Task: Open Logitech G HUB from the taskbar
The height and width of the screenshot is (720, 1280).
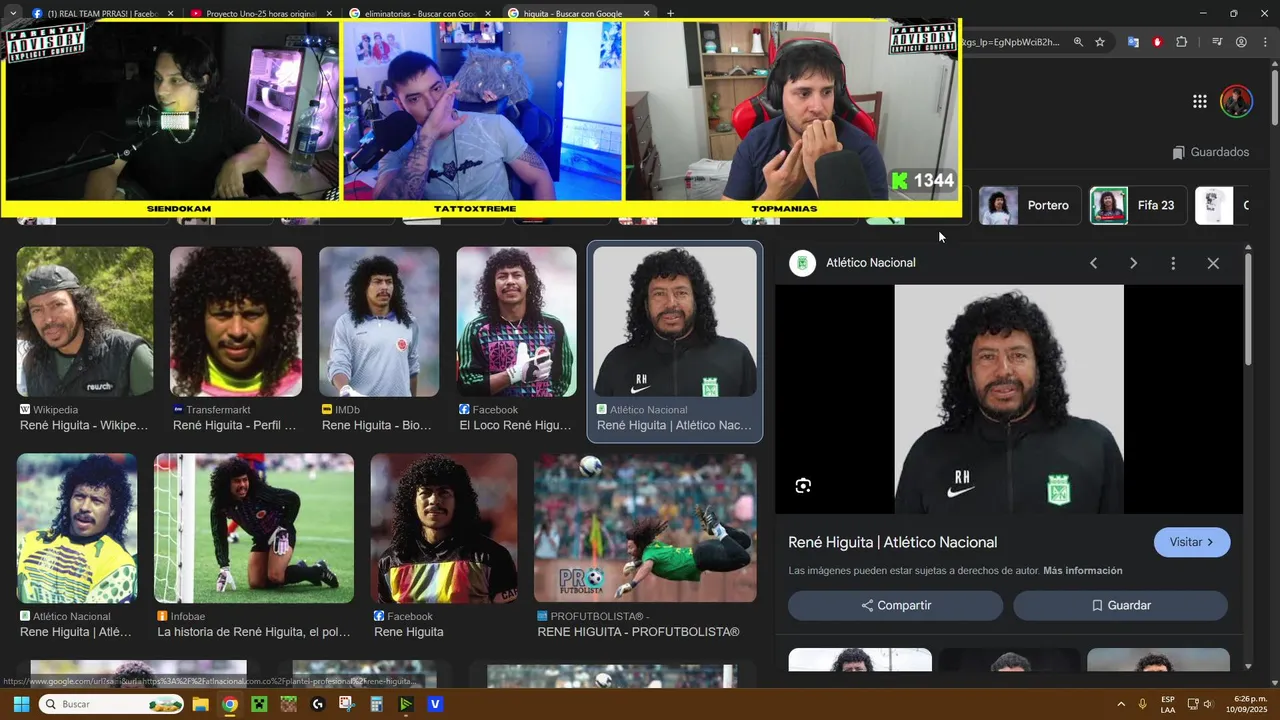Action: 318,704
